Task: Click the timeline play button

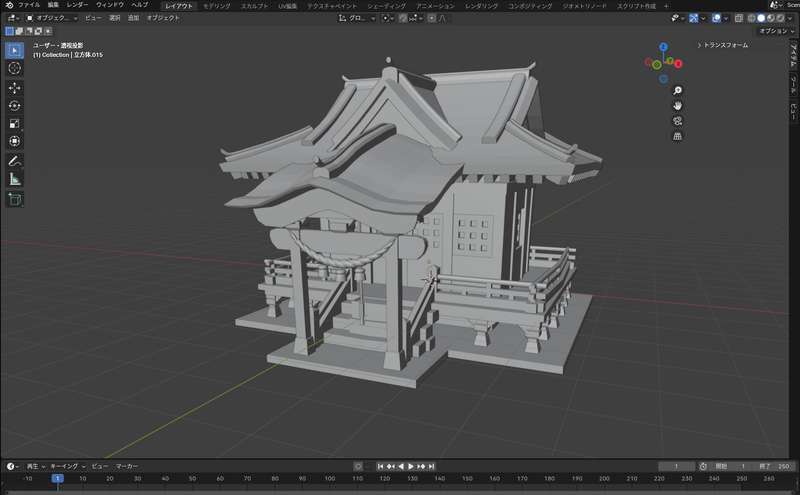Action: (411, 466)
